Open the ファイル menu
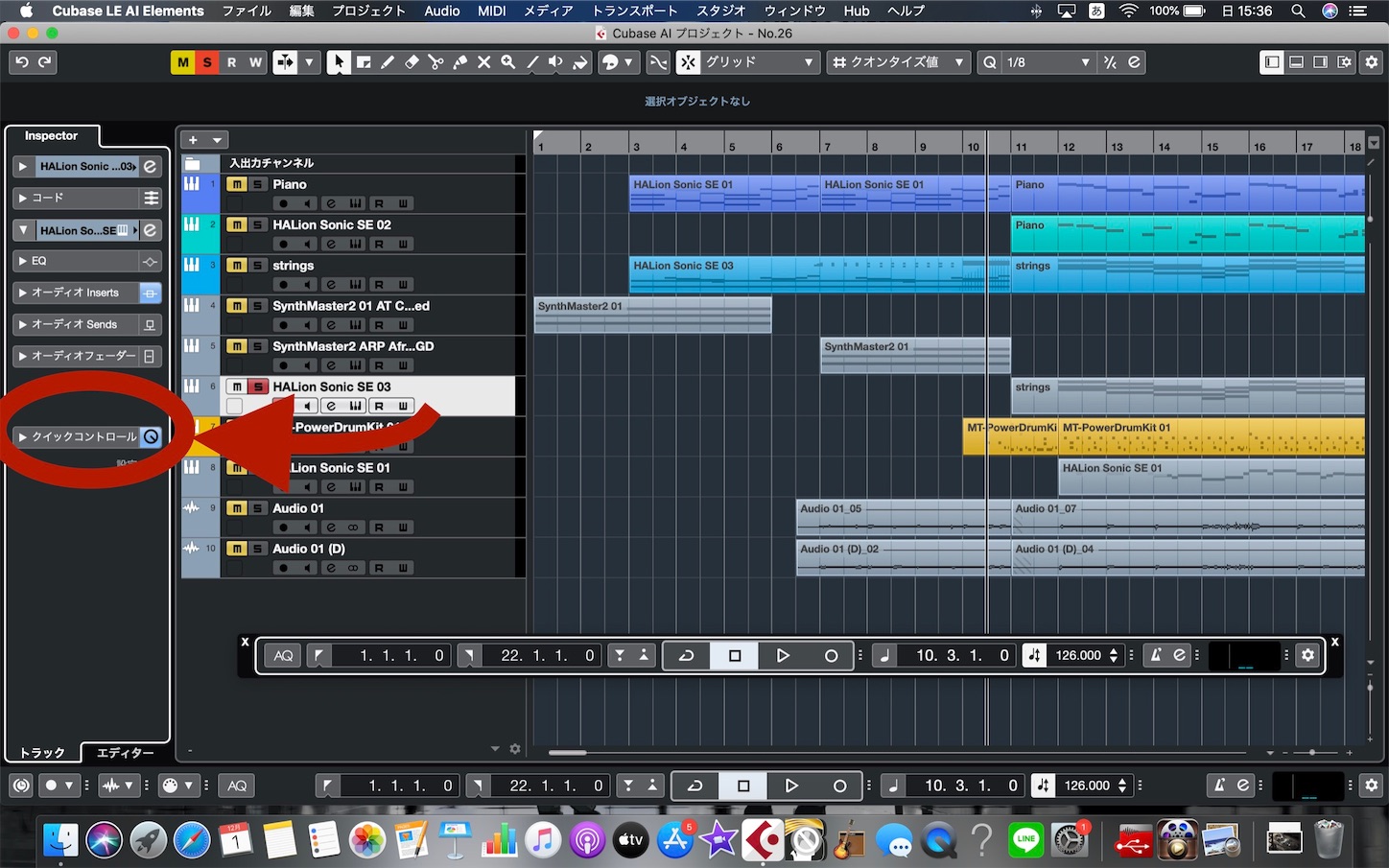Image resolution: width=1389 pixels, height=868 pixels. click(247, 11)
